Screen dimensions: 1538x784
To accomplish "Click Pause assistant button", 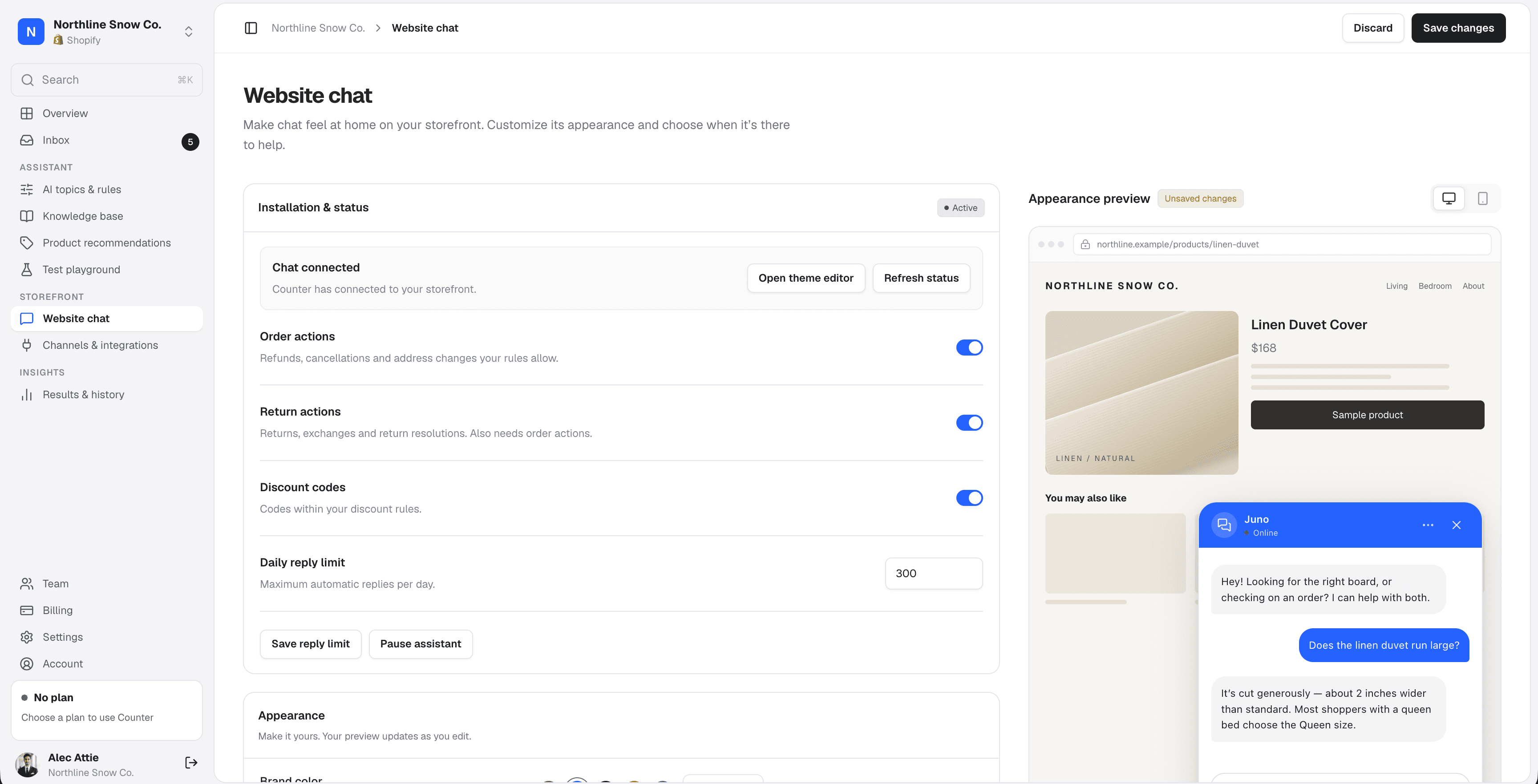I will 420,644.
